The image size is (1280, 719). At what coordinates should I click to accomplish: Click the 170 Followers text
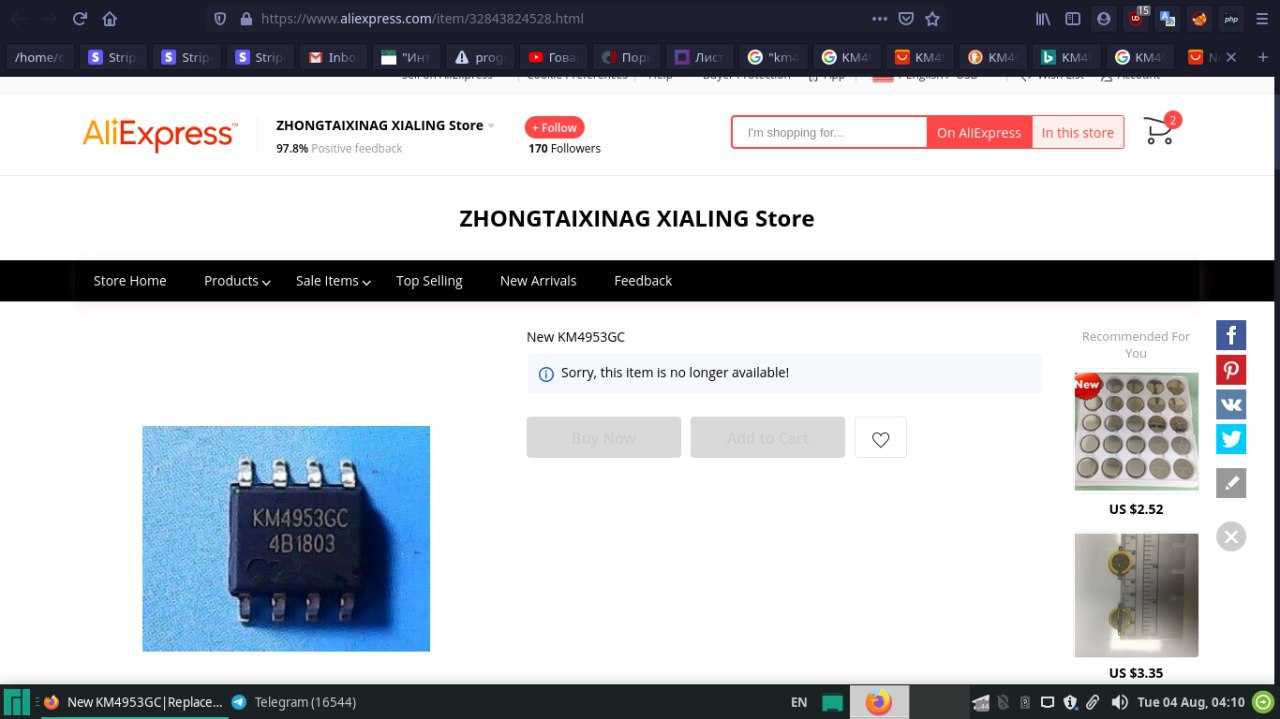[x=565, y=149]
